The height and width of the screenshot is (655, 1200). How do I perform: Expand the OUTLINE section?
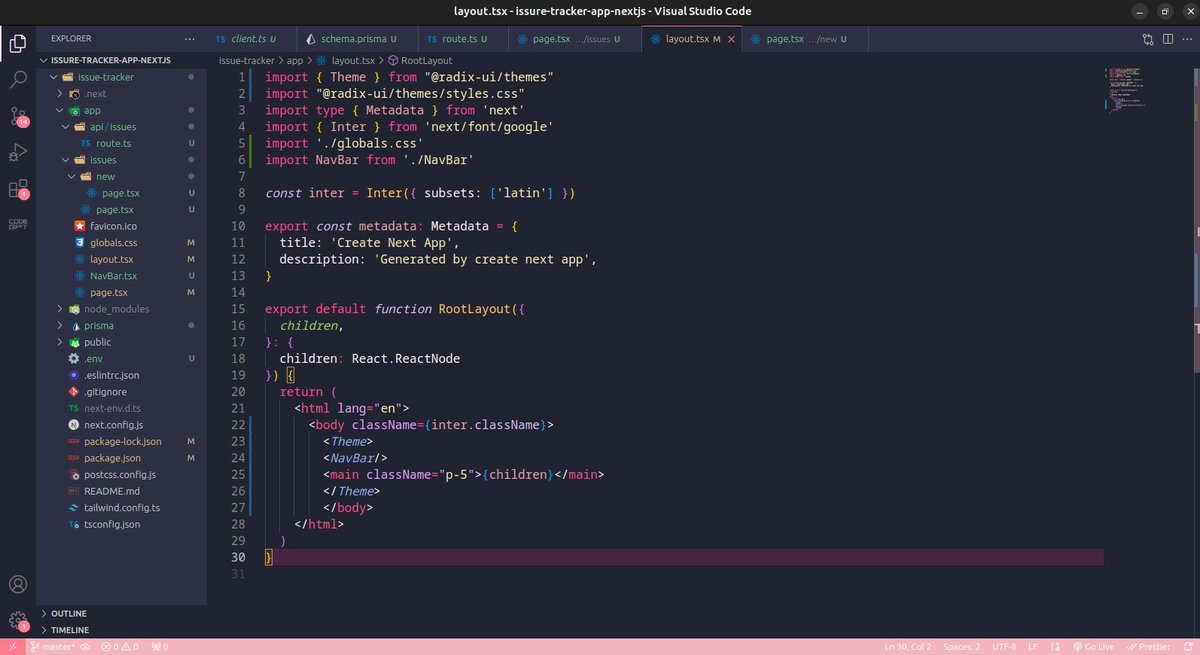(120, 613)
